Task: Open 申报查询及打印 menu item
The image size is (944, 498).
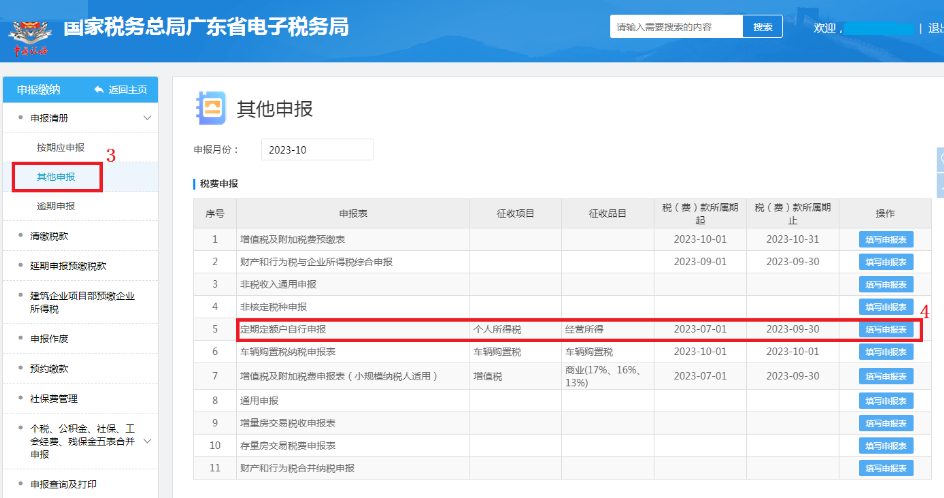Action: [63, 484]
